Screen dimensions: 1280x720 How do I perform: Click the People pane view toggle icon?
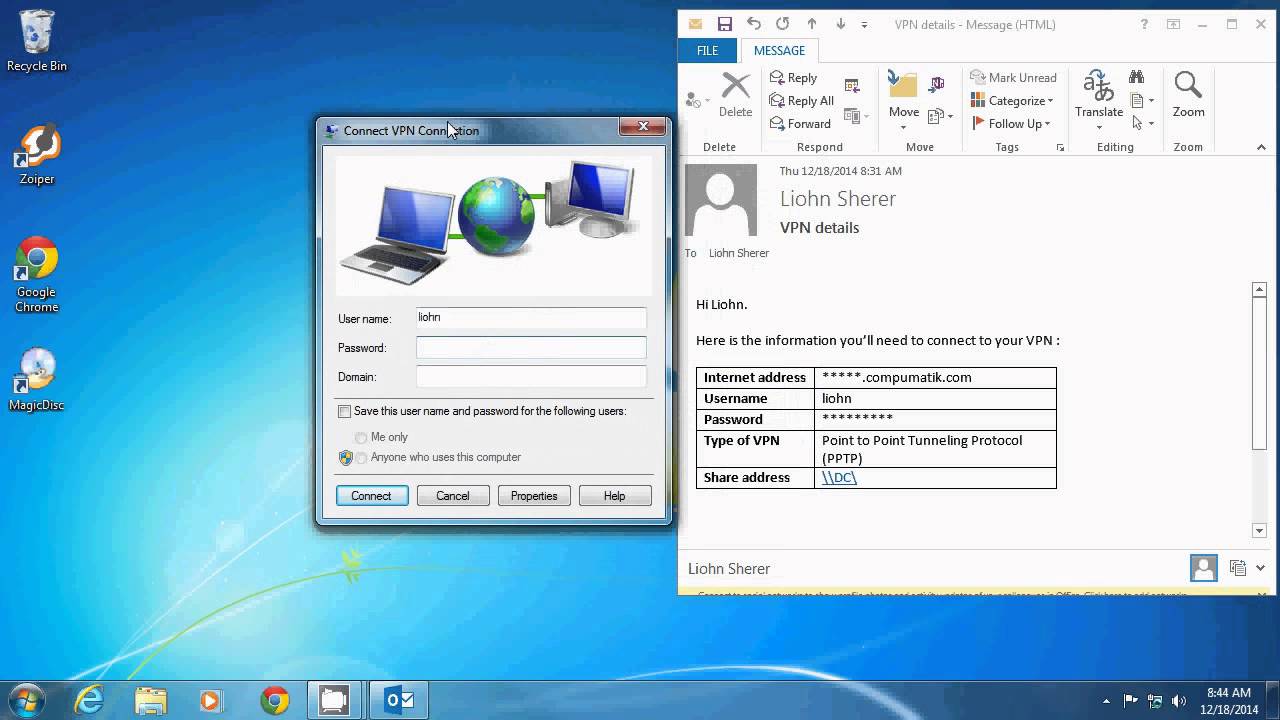(1238, 568)
